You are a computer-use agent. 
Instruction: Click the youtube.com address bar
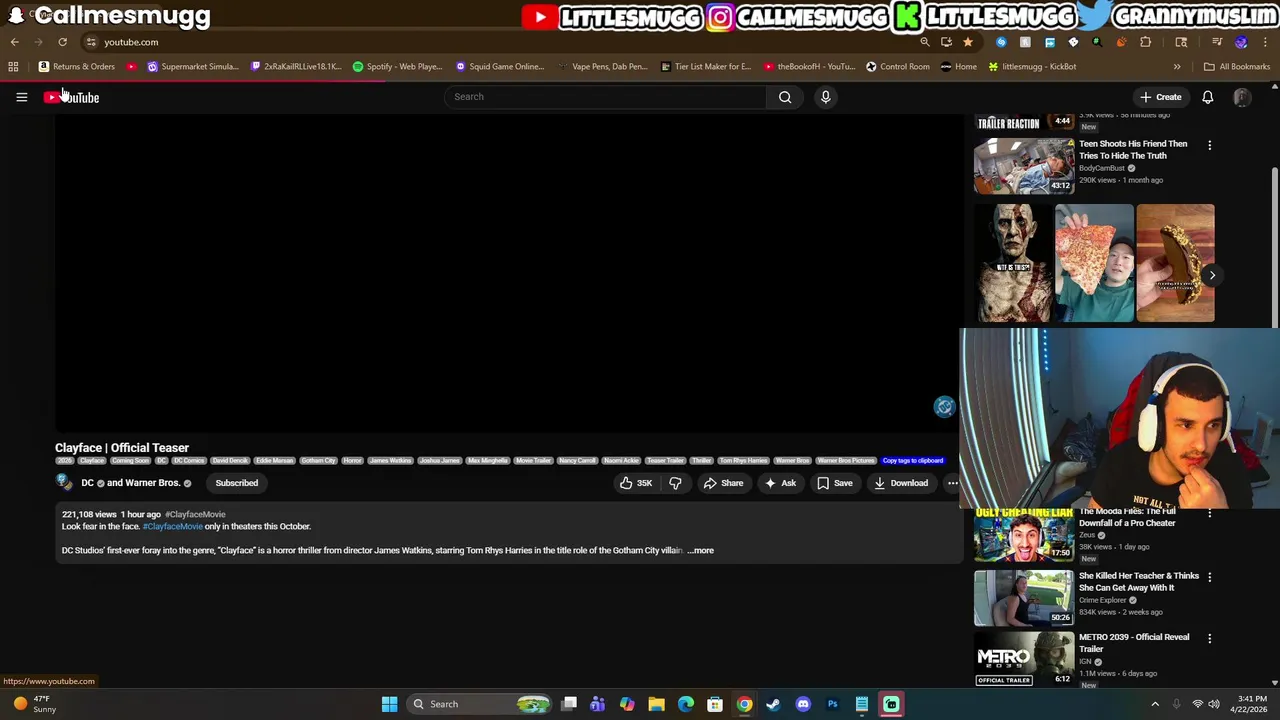click(x=500, y=42)
